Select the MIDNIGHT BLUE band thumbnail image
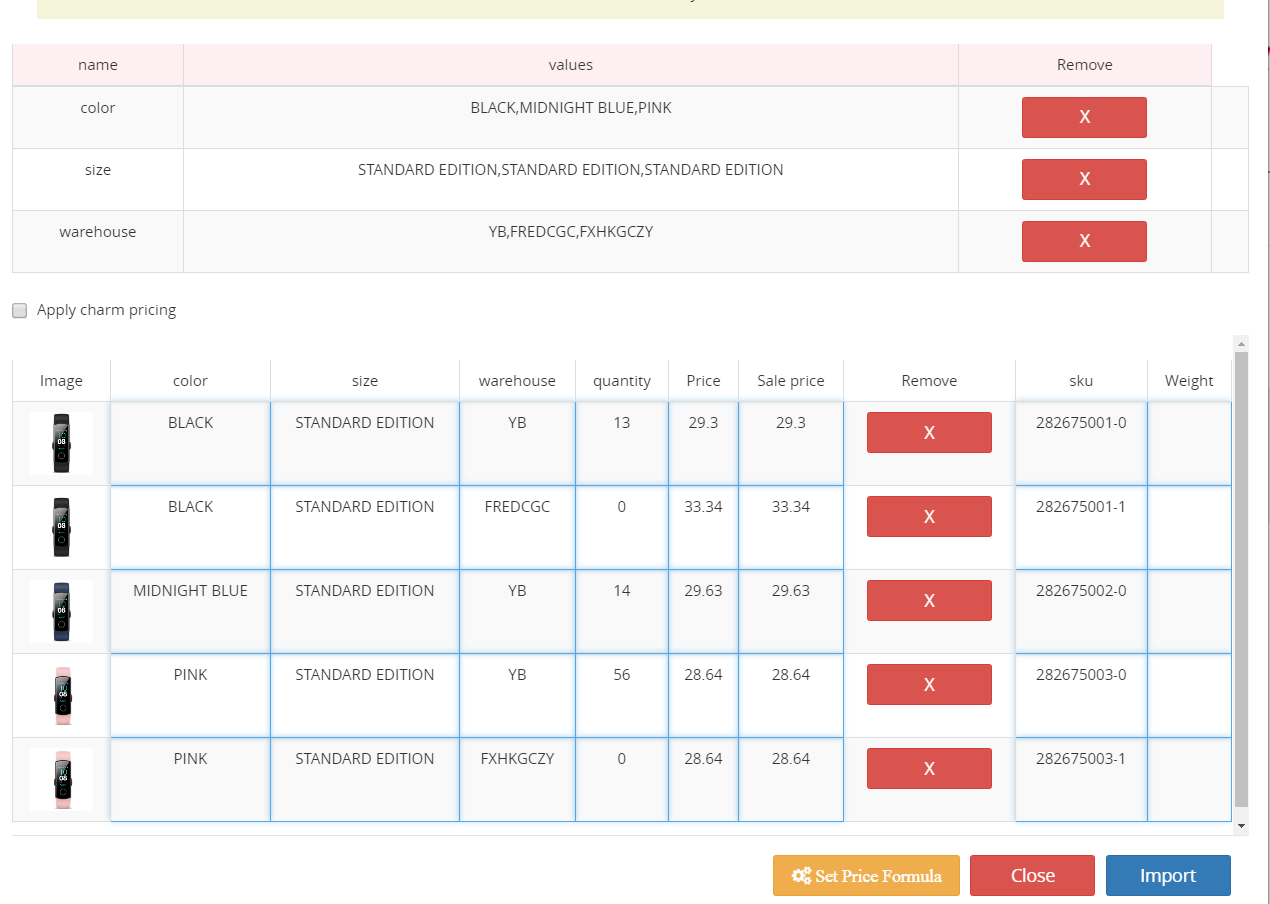1270x904 pixels. [x=61, y=611]
